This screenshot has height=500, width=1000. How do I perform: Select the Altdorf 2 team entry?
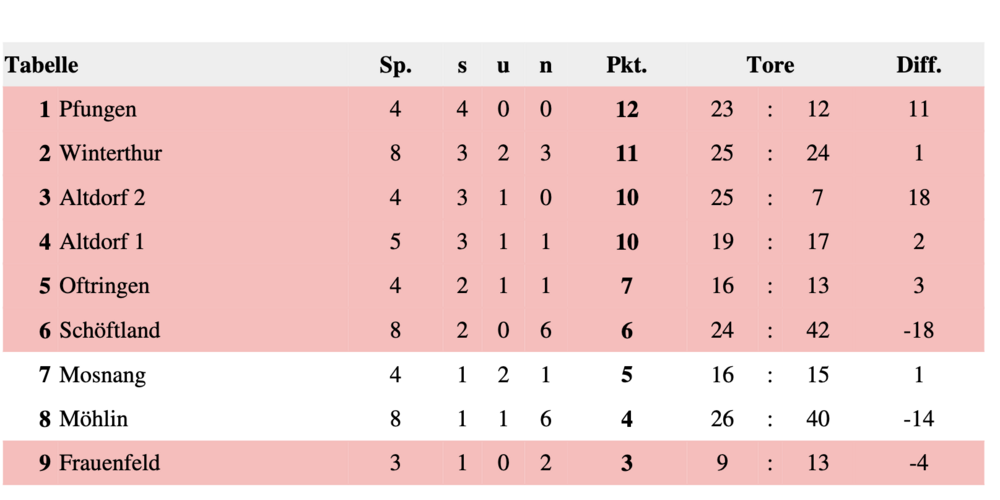click(102, 198)
